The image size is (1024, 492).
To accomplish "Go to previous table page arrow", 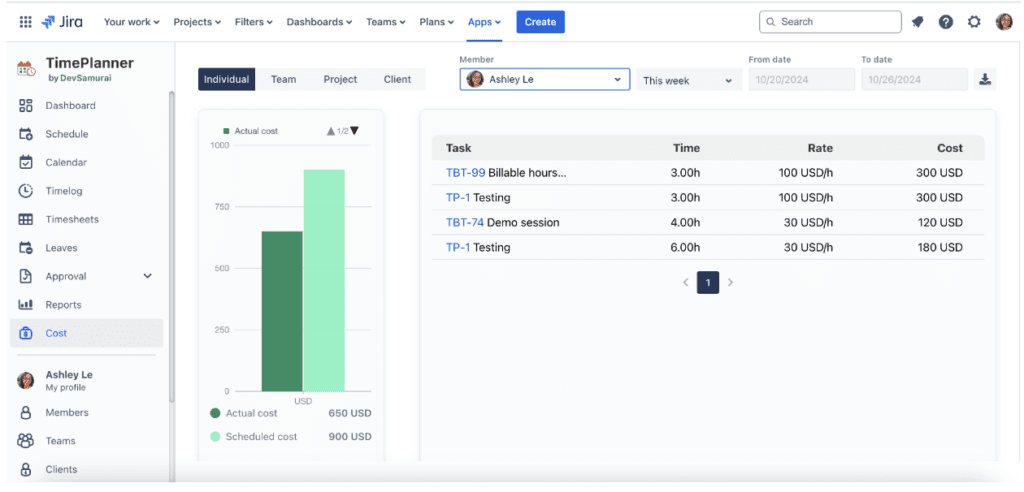I will click(x=686, y=282).
